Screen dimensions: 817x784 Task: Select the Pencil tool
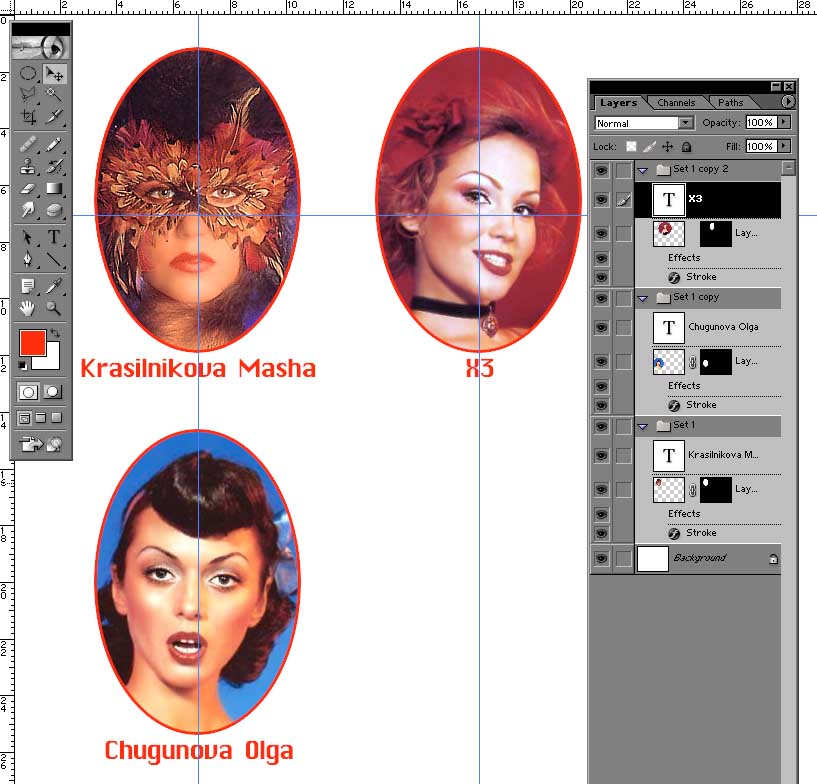(54, 144)
